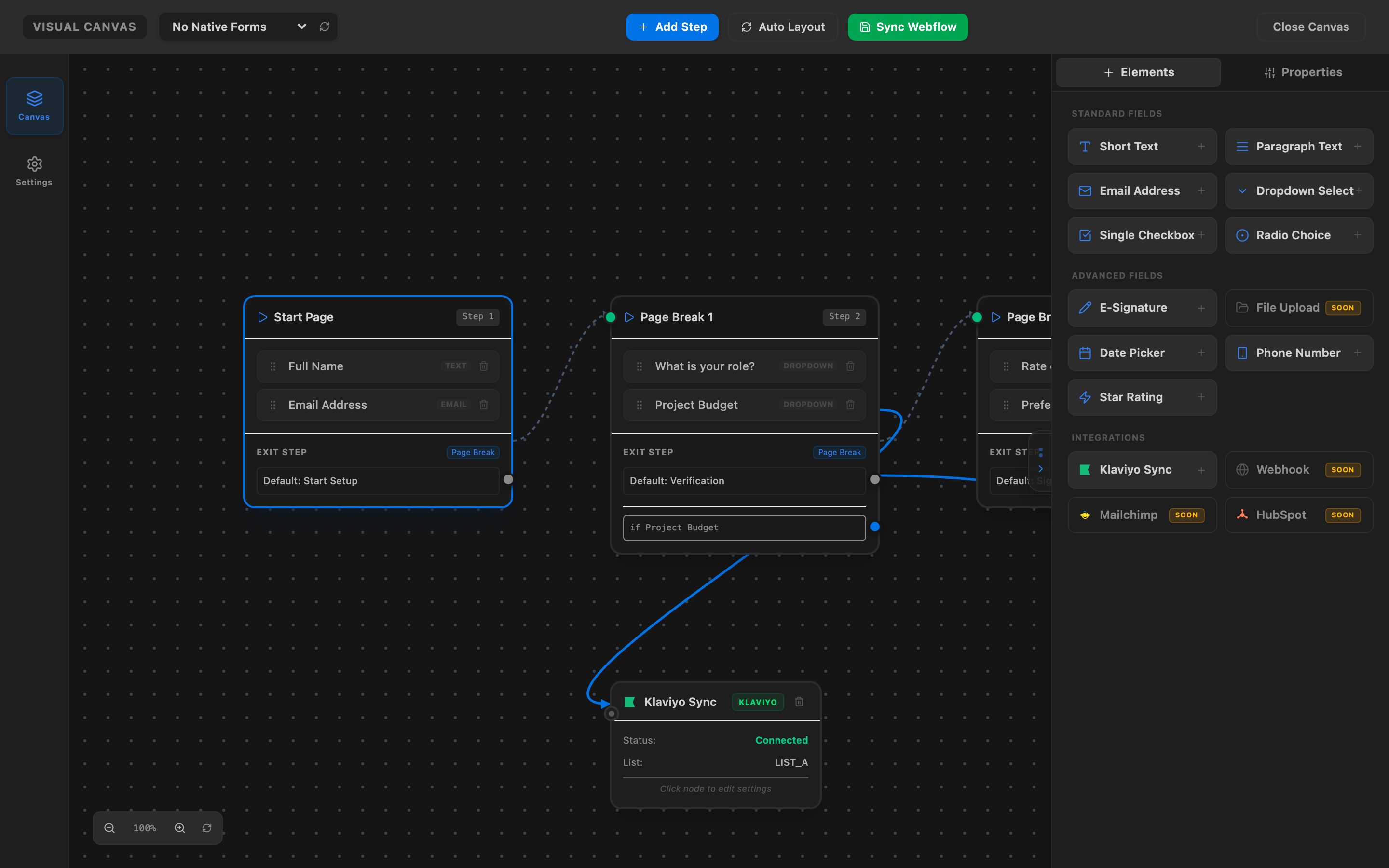Click the Visual Canvas label
Image resolution: width=1389 pixels, height=868 pixels.
point(85,27)
